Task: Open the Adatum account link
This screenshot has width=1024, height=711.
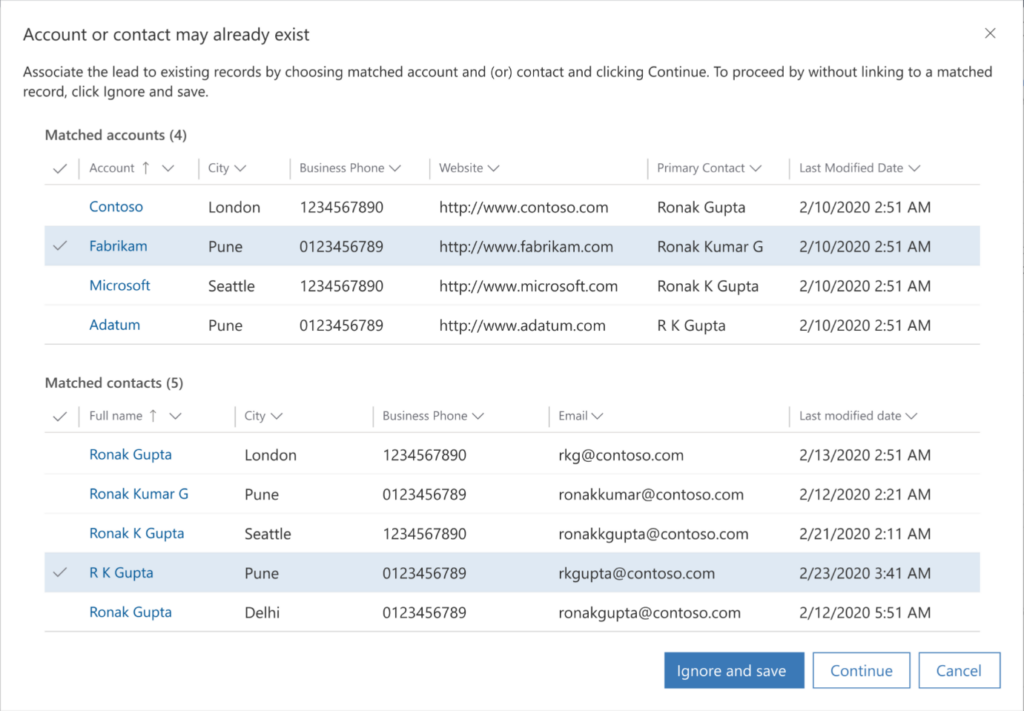Action: point(114,324)
